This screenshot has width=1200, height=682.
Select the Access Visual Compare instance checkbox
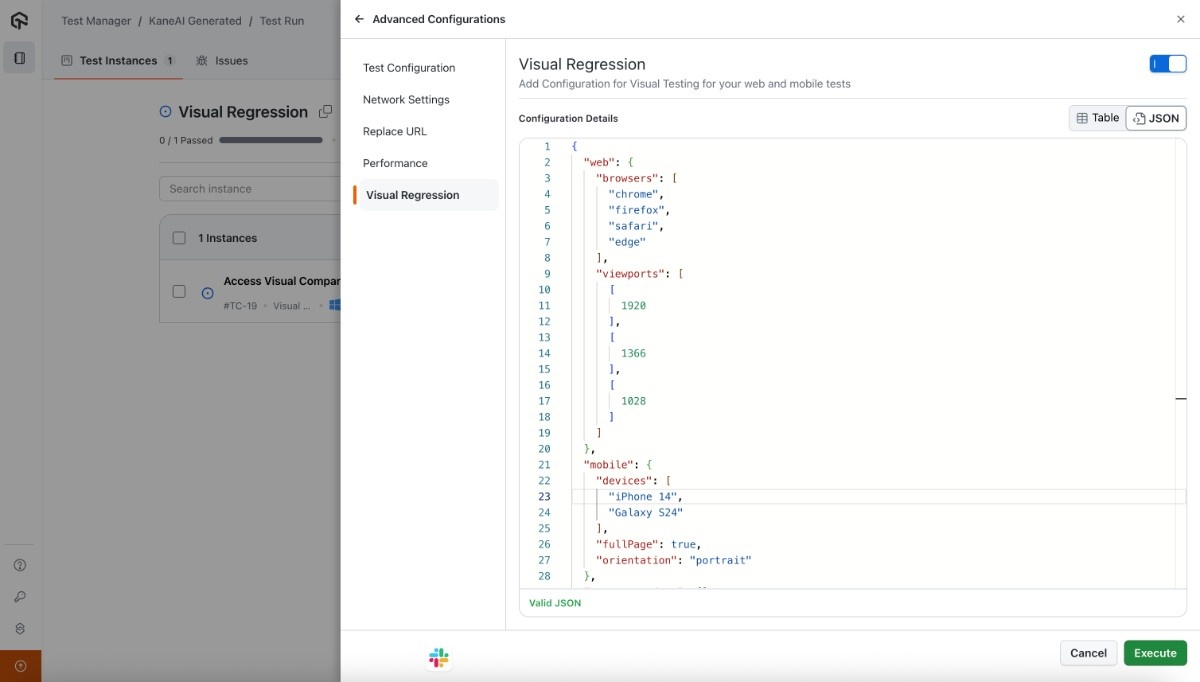point(179,291)
